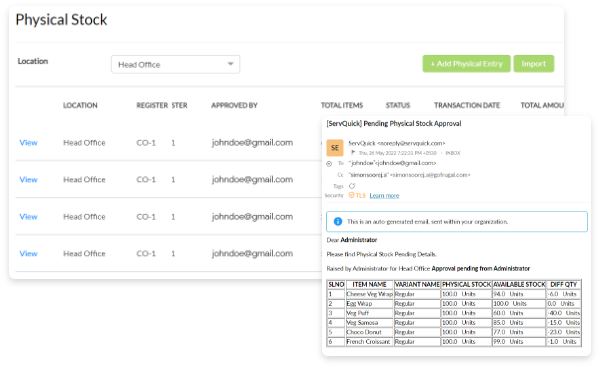Viewport: 600px width, 368px height.
Task: Click the flag icon beside email date
Action: click(x=353, y=153)
